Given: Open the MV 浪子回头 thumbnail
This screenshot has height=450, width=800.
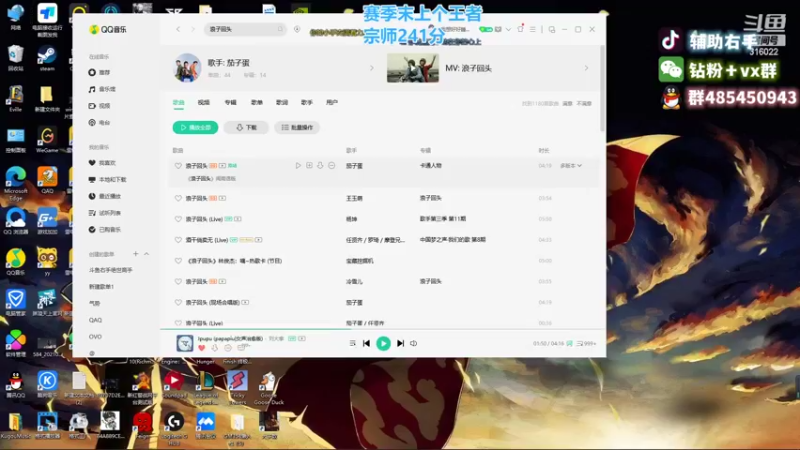Looking at the screenshot, I should coord(413,68).
